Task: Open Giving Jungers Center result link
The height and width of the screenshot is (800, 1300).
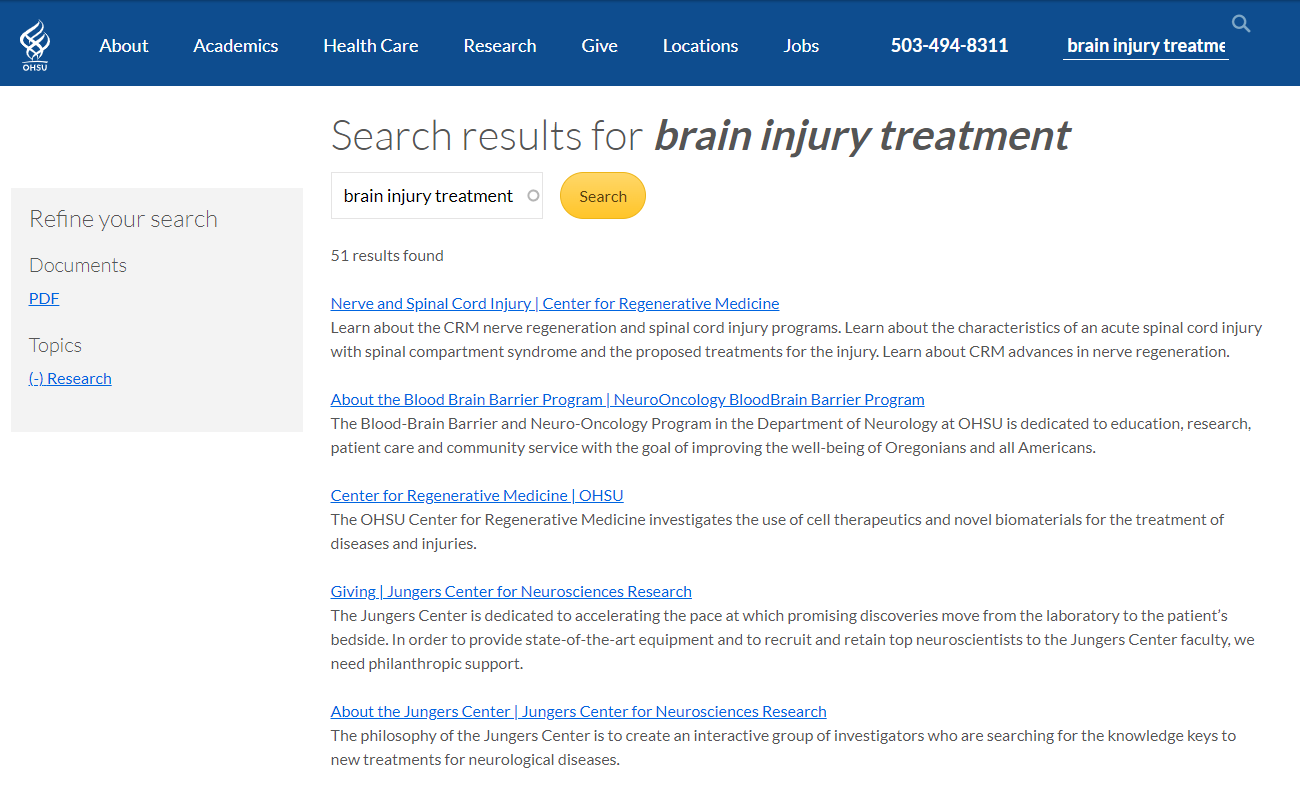Action: click(511, 591)
